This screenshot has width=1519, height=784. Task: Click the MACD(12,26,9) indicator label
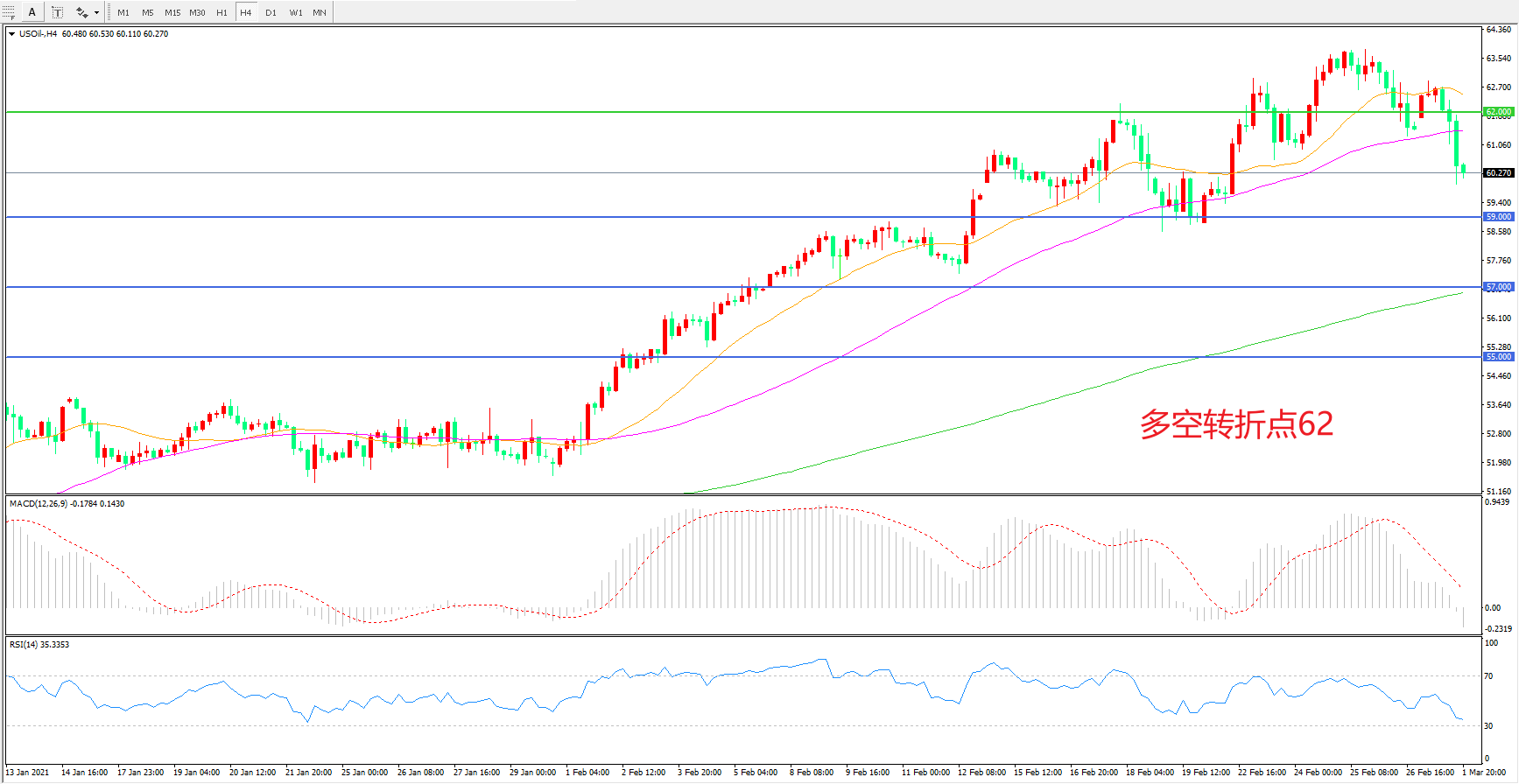coord(67,504)
